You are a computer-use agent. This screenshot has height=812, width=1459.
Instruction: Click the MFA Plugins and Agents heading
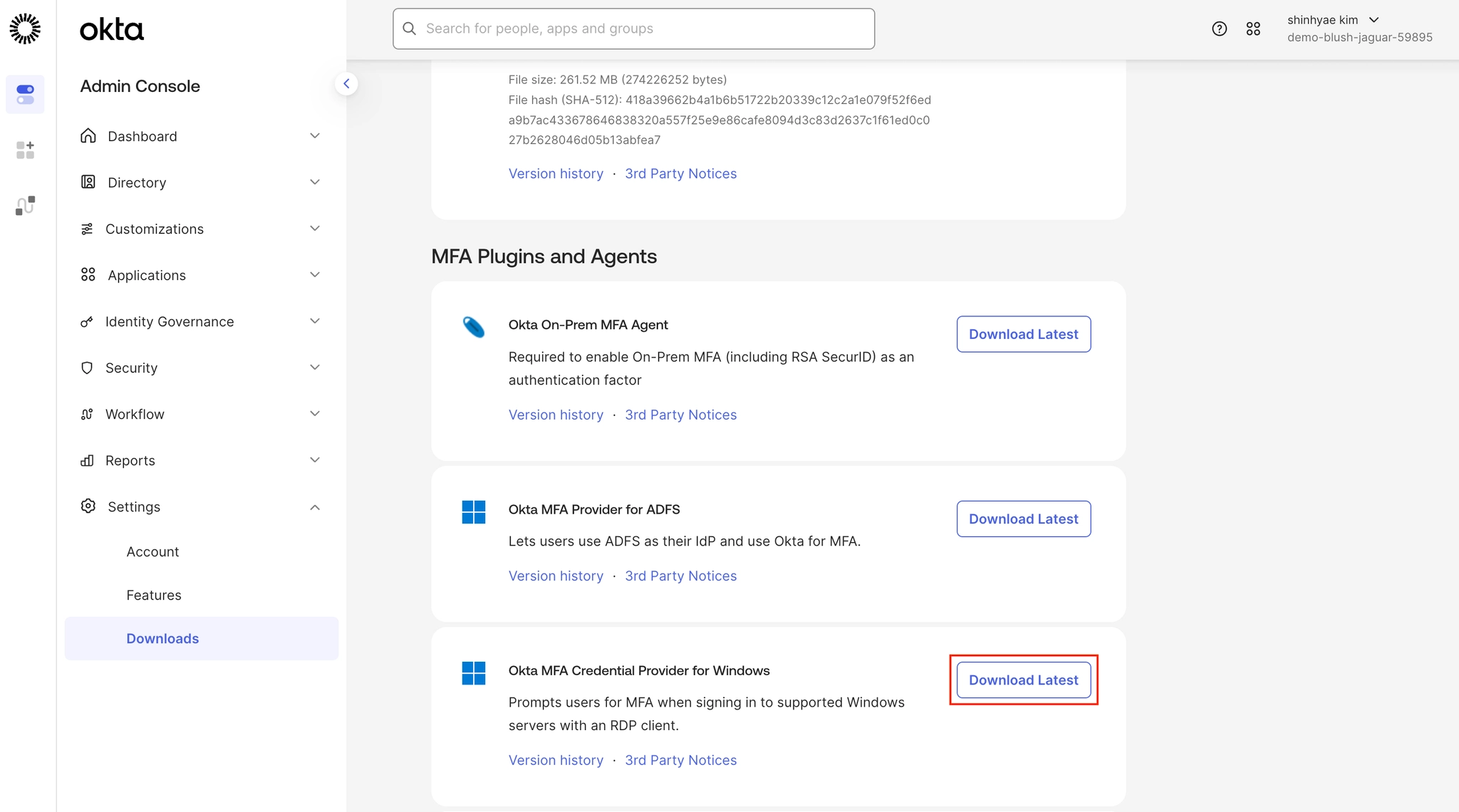(x=544, y=256)
